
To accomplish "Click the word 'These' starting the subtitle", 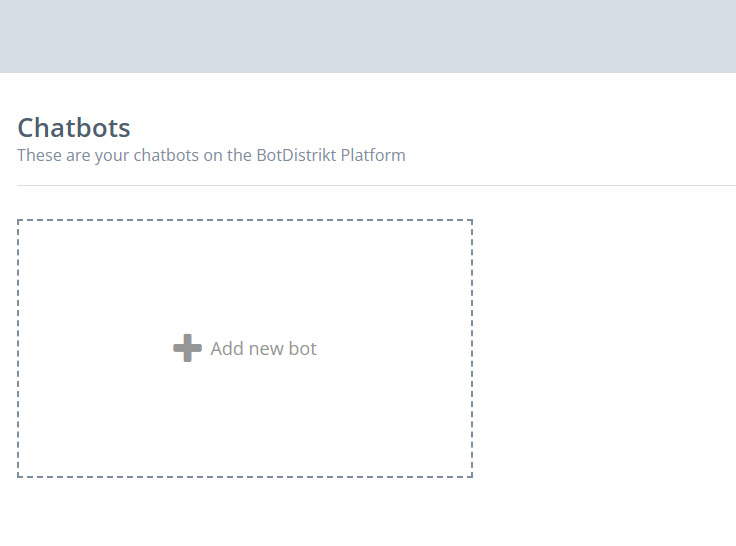I will pyautogui.click(x=39, y=155).
